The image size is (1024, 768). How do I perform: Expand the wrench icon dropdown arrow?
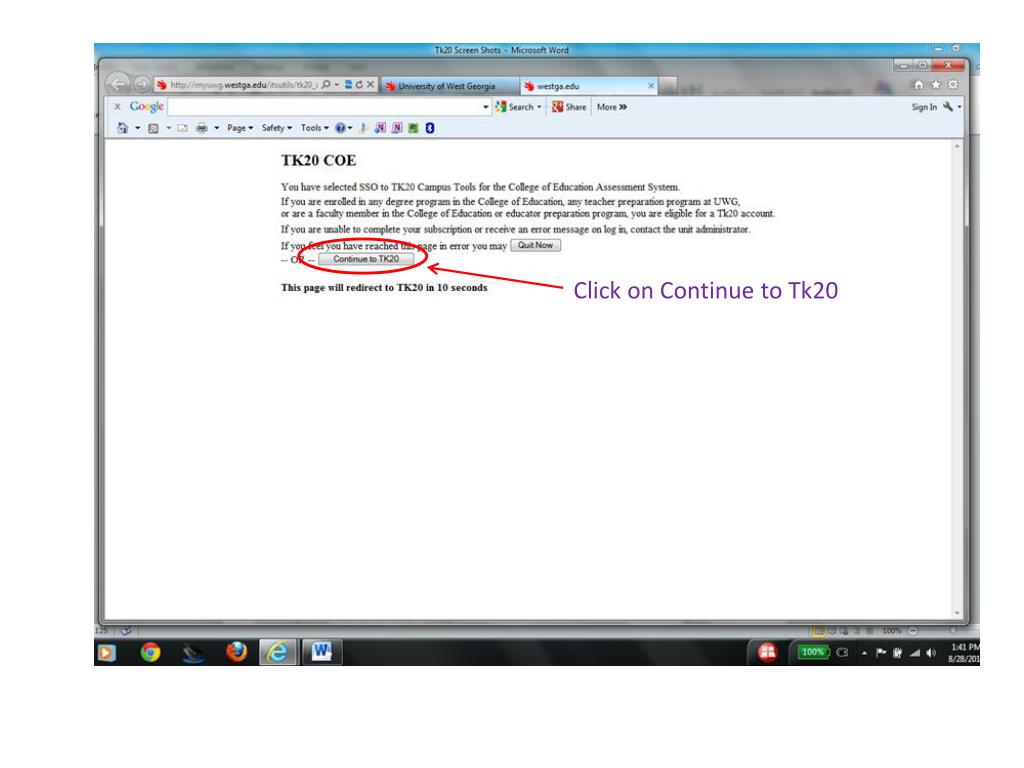pyautogui.click(x=959, y=107)
